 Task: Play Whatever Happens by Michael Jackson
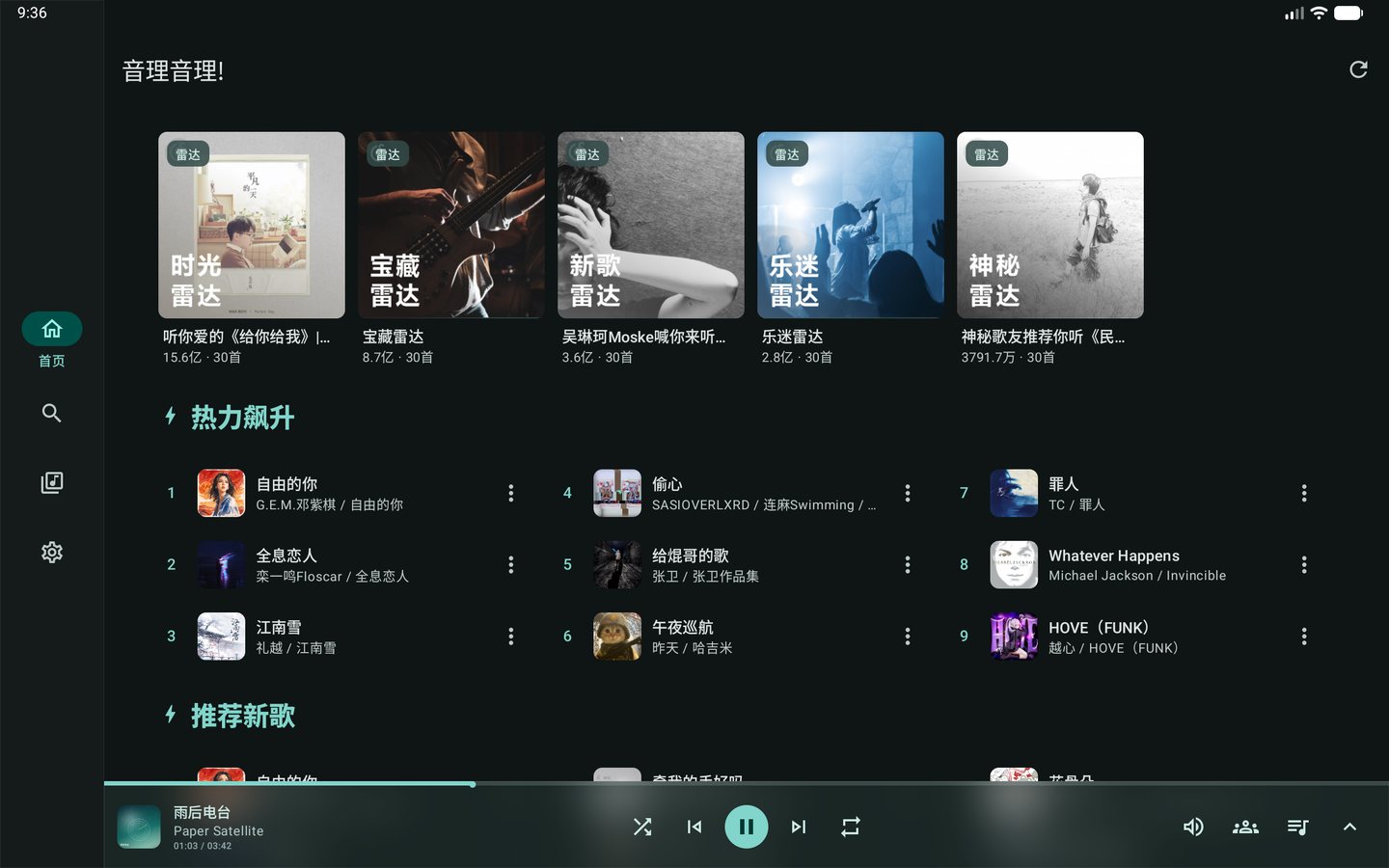point(1140,564)
